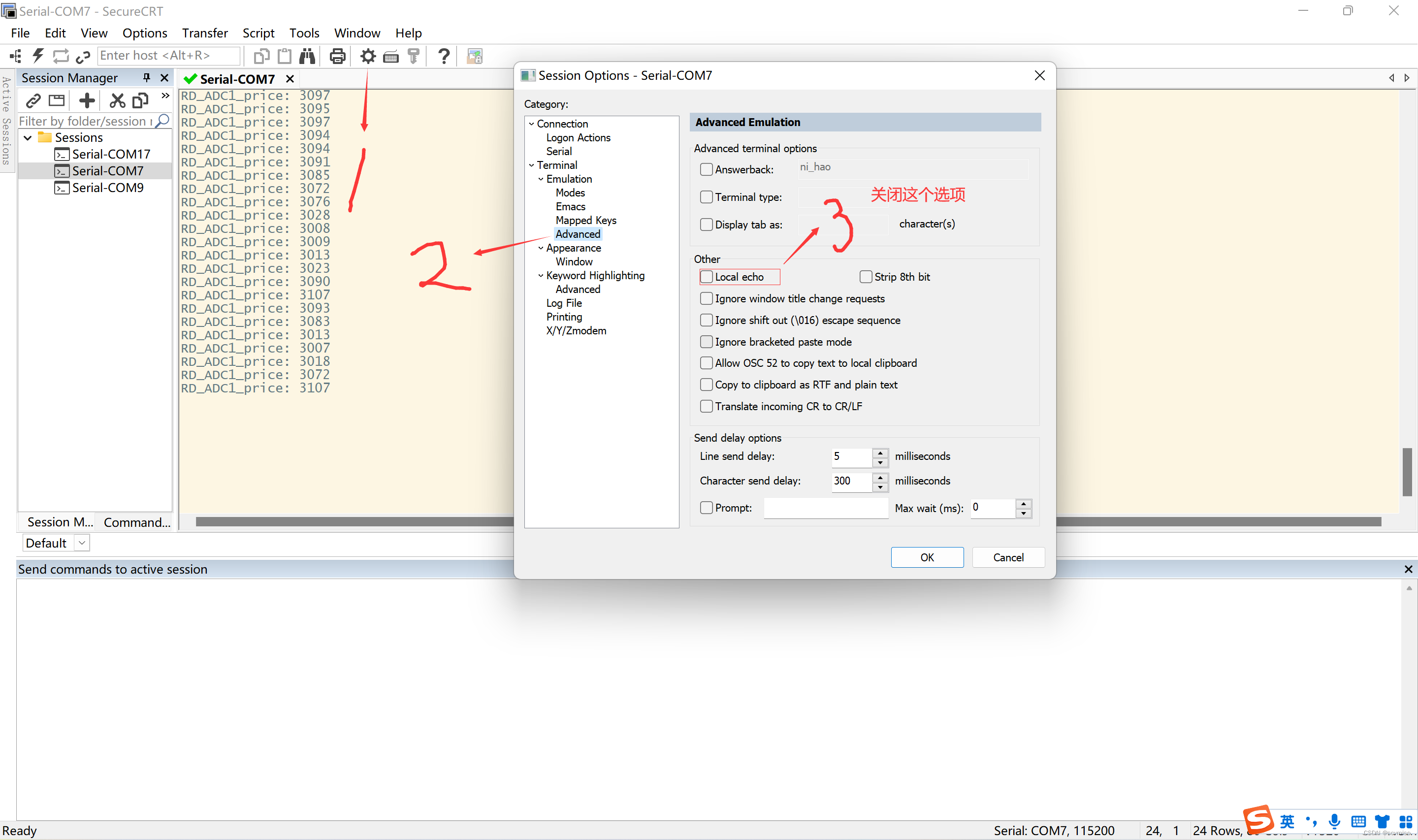Collapse the Sessions folder in tree
This screenshot has height=840, width=1418.
(28, 137)
